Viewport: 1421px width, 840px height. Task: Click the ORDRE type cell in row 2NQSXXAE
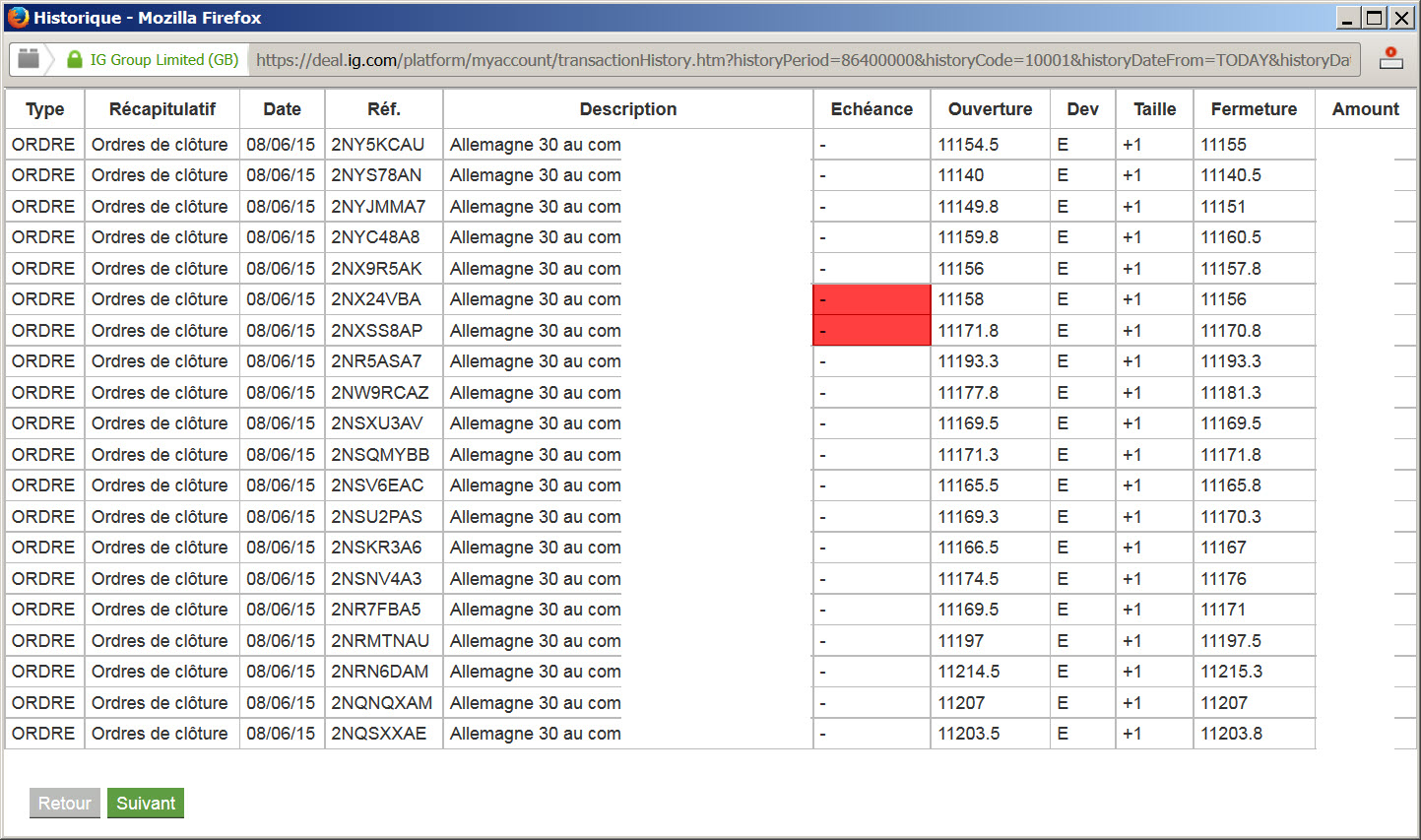click(43, 734)
